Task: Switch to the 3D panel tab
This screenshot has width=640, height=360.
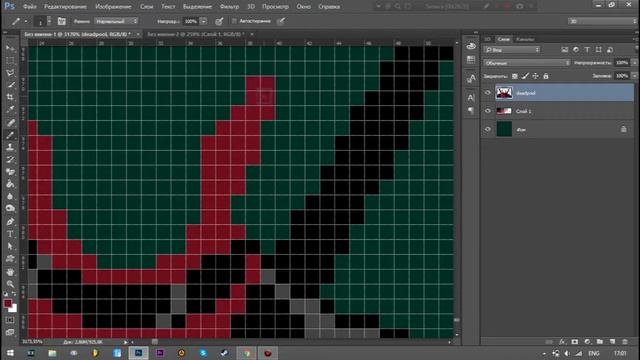Action: [487, 39]
